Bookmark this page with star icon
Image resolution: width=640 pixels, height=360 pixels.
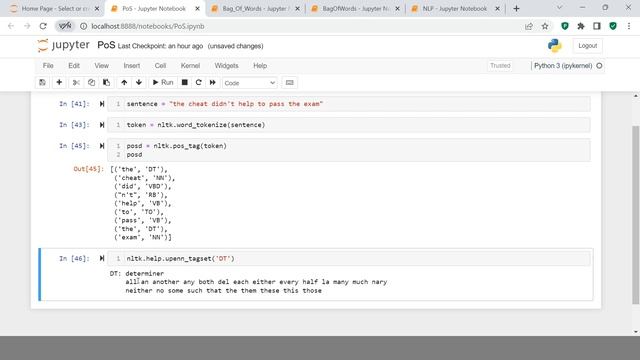(545, 26)
